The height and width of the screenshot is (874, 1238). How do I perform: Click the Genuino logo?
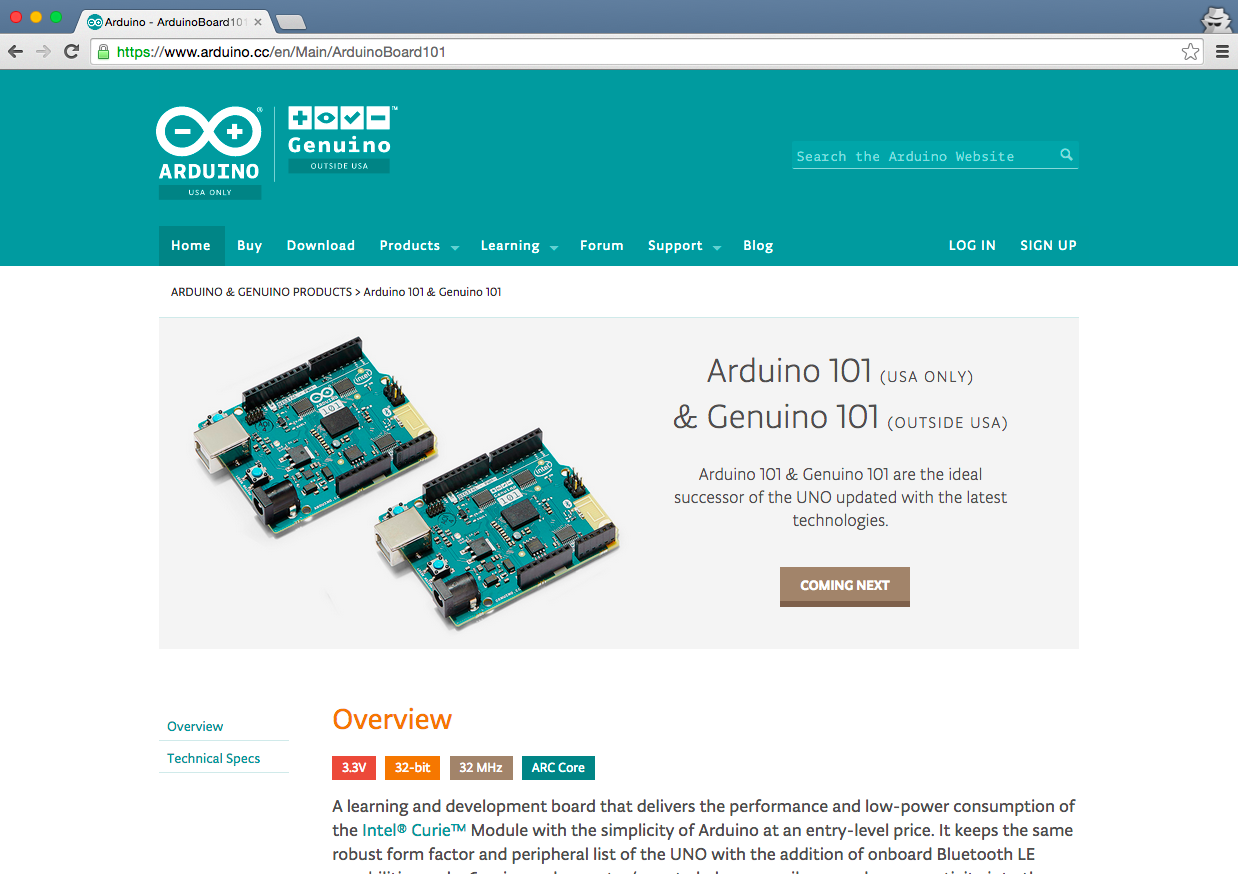pyautogui.click(x=339, y=131)
